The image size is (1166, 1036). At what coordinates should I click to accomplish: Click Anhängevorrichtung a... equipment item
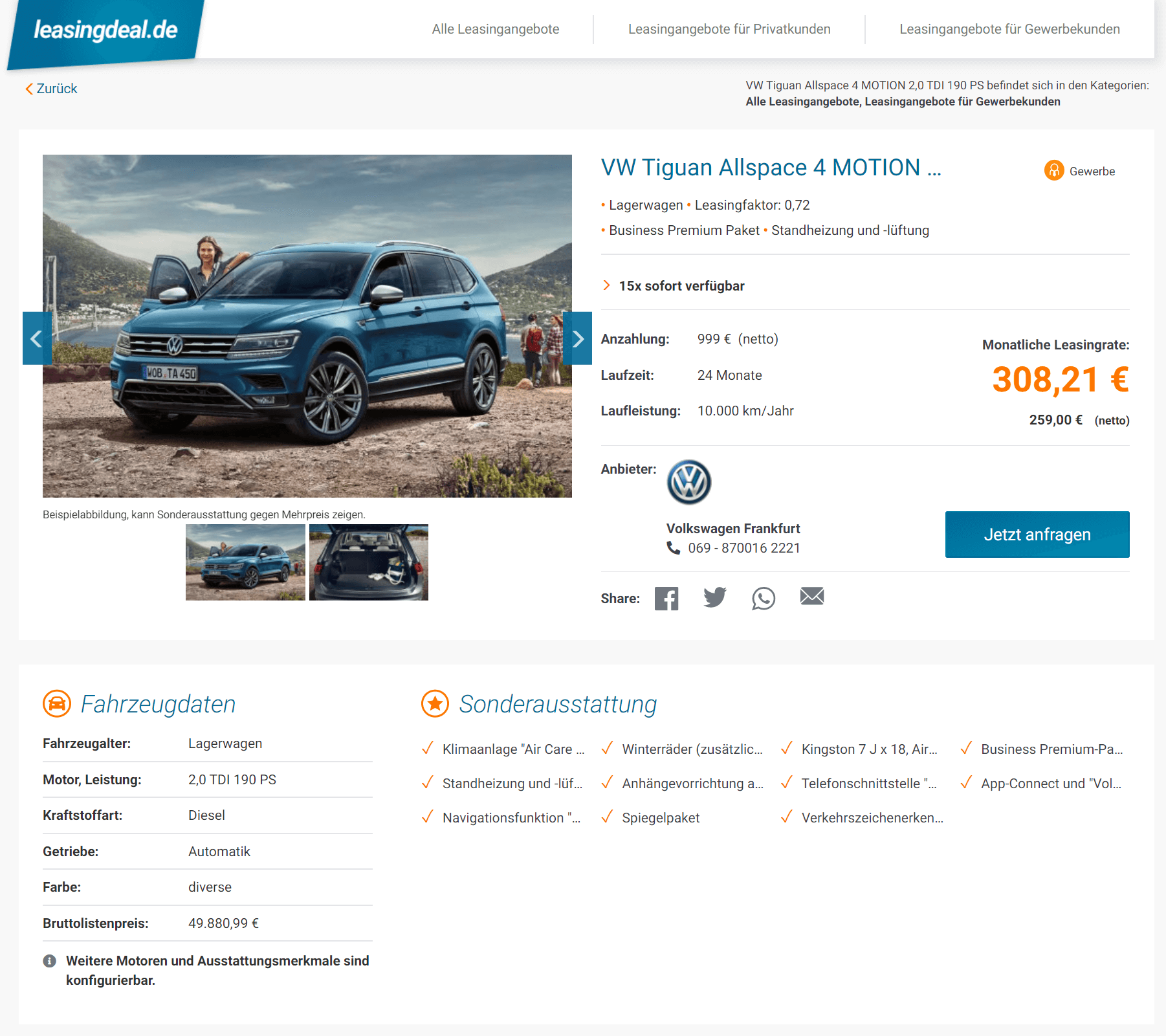[692, 784]
